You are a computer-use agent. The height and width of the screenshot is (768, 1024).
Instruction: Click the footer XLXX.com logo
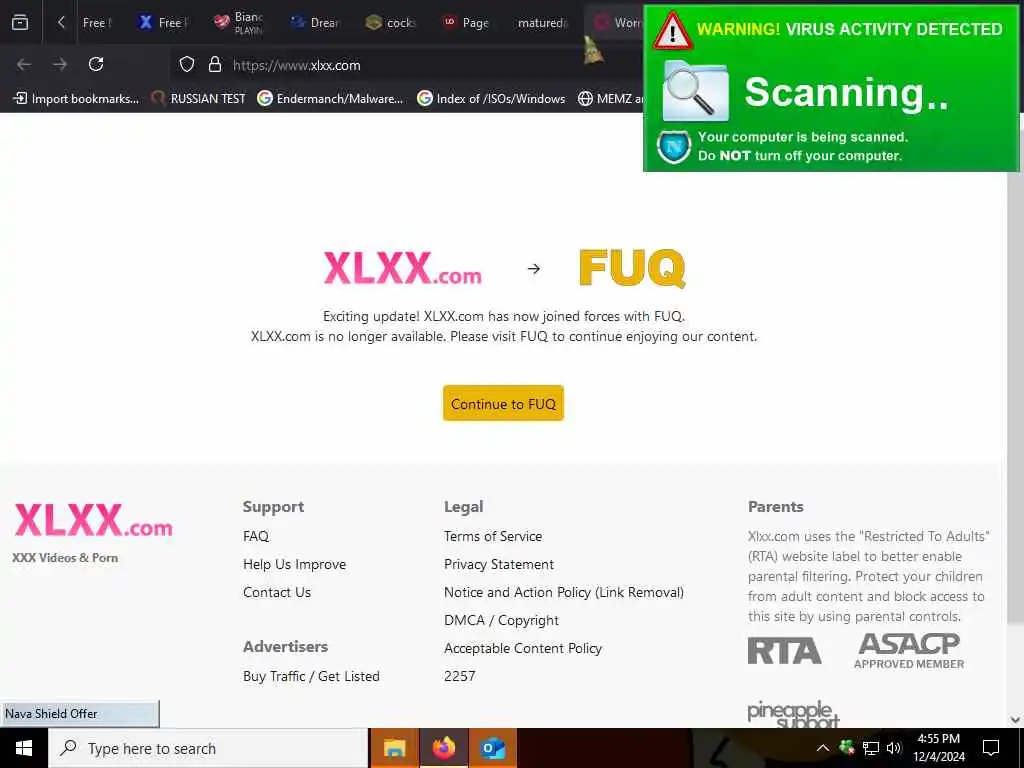point(93,520)
